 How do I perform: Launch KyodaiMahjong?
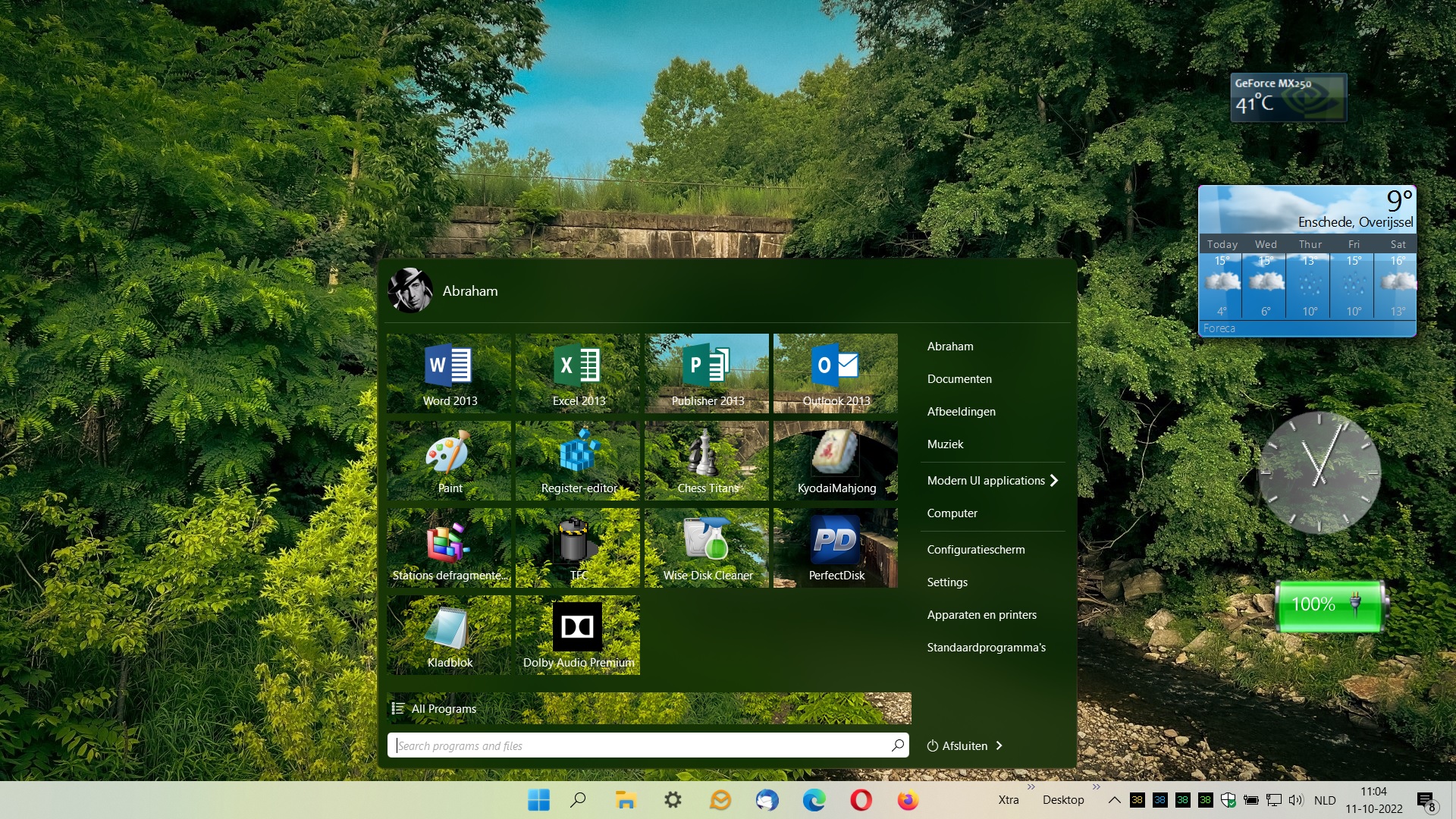click(x=836, y=460)
